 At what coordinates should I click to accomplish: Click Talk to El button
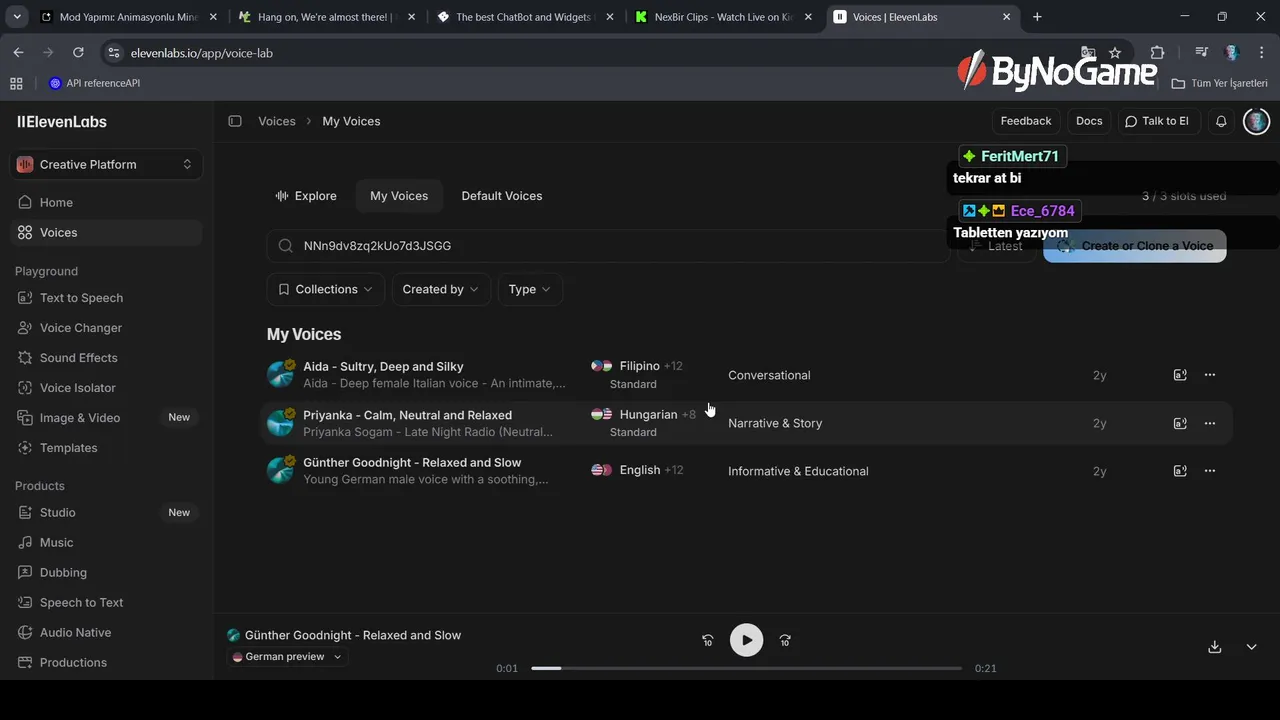click(1157, 121)
